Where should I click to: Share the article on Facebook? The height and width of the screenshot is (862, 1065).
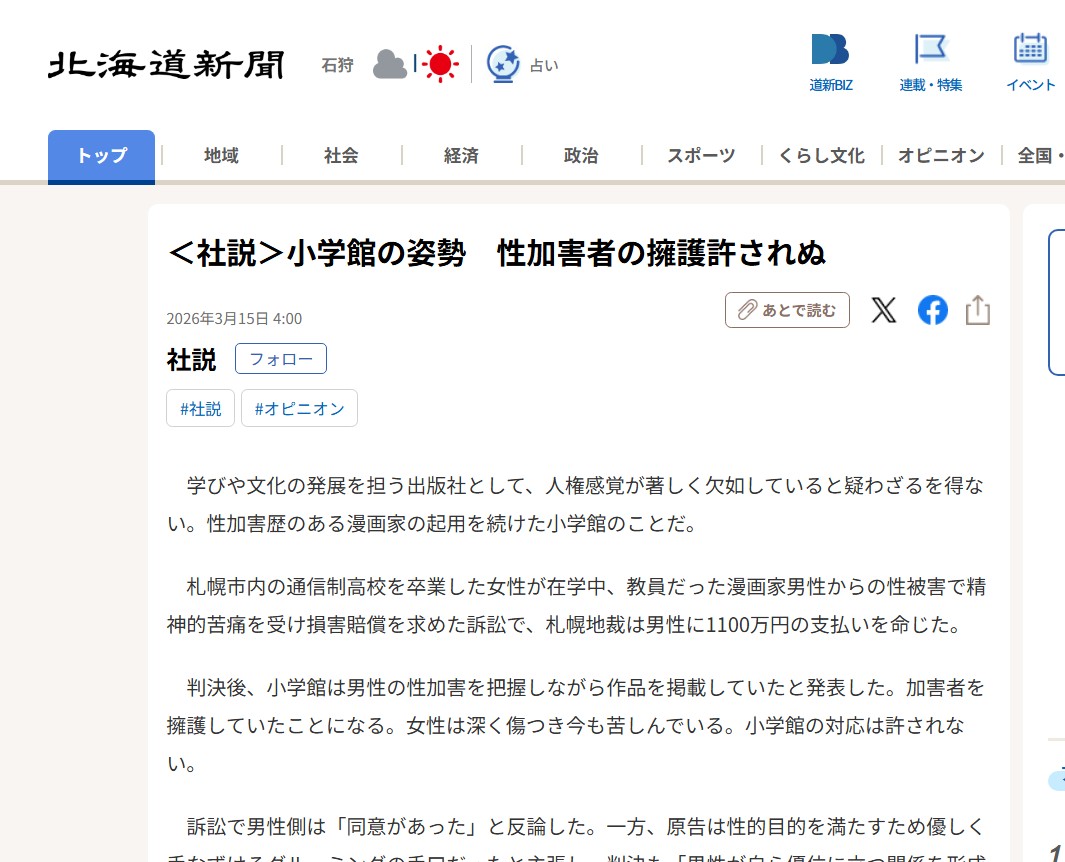pyautogui.click(x=932, y=310)
